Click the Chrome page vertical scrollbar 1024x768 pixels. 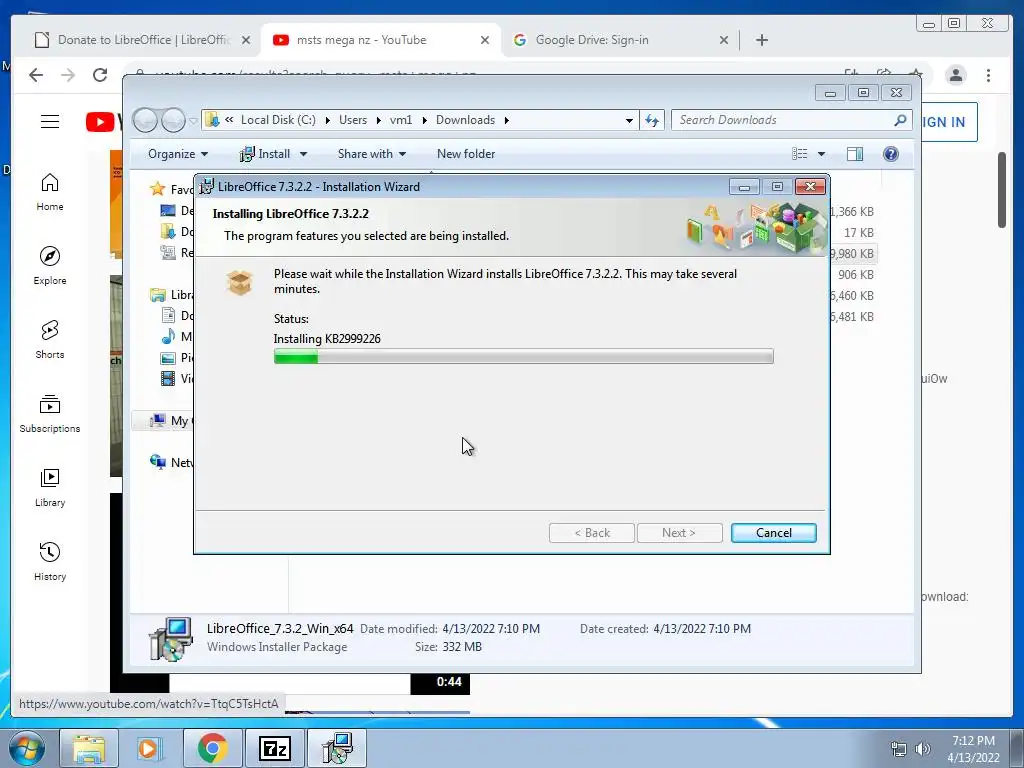tap(1002, 190)
